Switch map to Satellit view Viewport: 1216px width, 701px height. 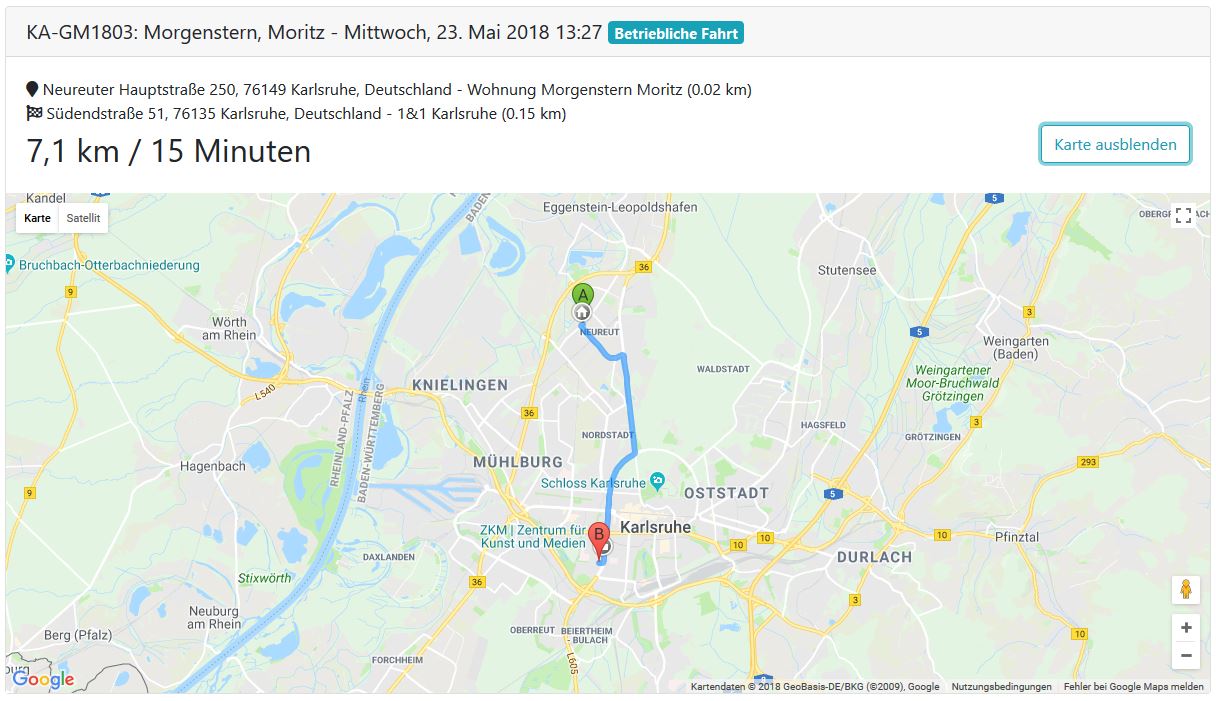pyautogui.click(x=83, y=218)
